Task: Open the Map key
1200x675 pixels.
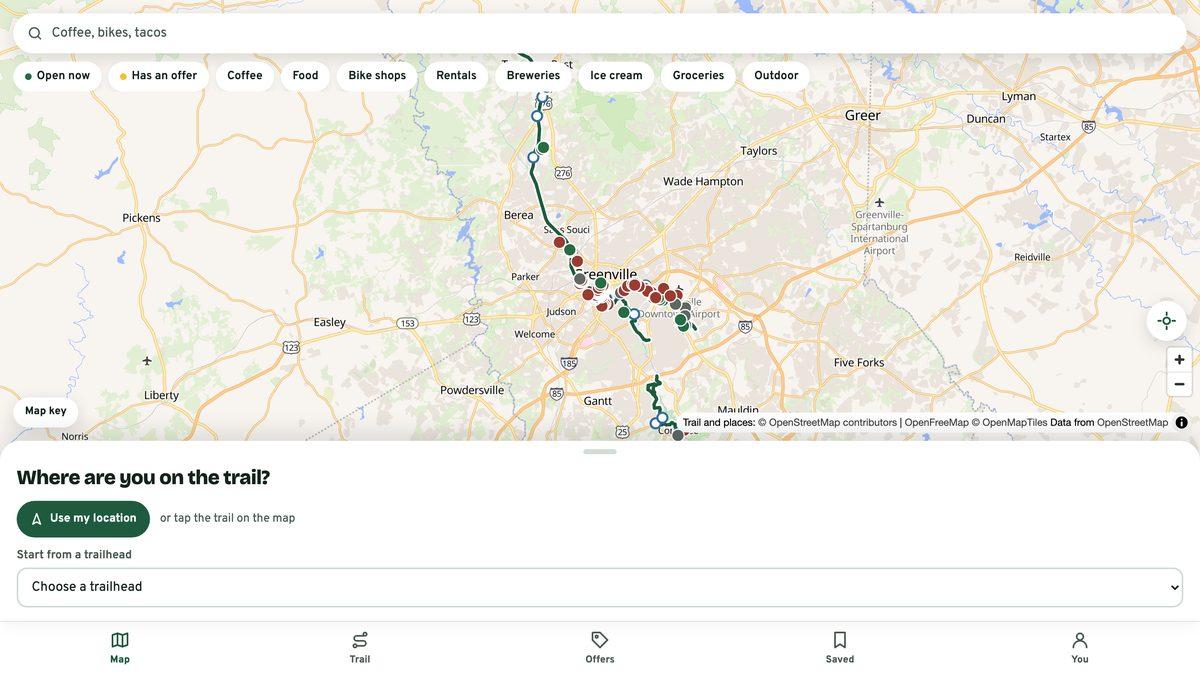Action: 46,412
